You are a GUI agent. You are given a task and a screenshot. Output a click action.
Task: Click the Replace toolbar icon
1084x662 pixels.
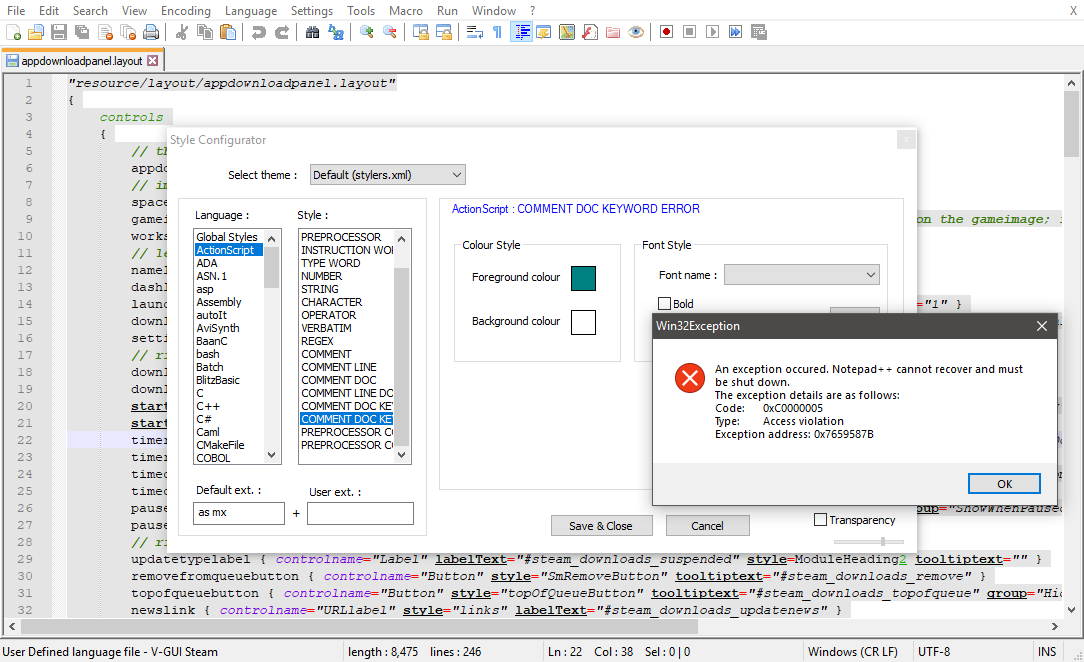[336, 32]
